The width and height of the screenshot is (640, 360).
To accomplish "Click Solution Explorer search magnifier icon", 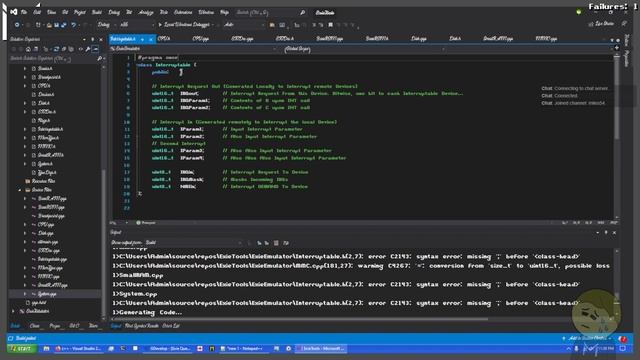I will point(99,59).
